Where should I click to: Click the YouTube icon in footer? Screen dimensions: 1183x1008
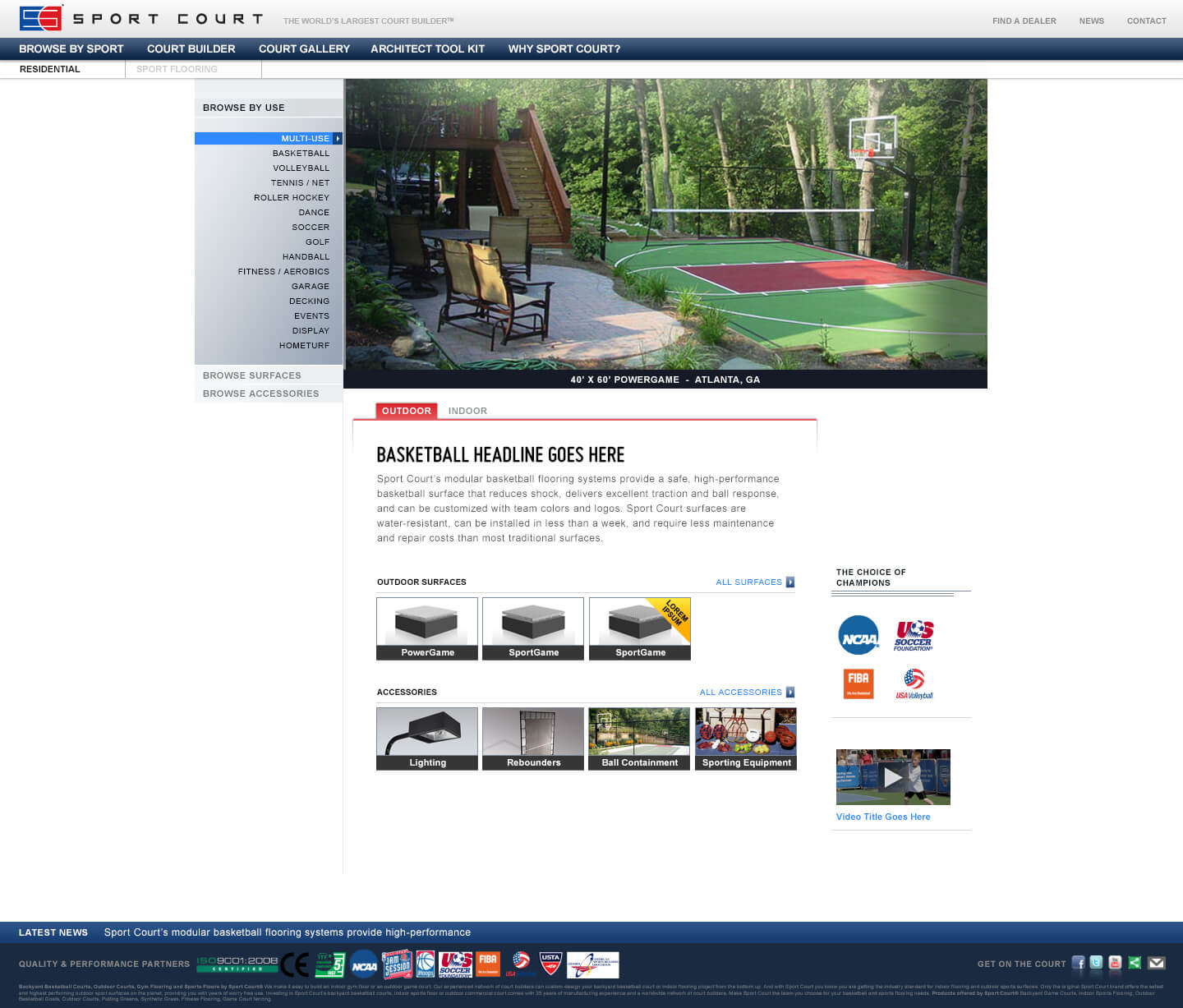tap(1115, 963)
